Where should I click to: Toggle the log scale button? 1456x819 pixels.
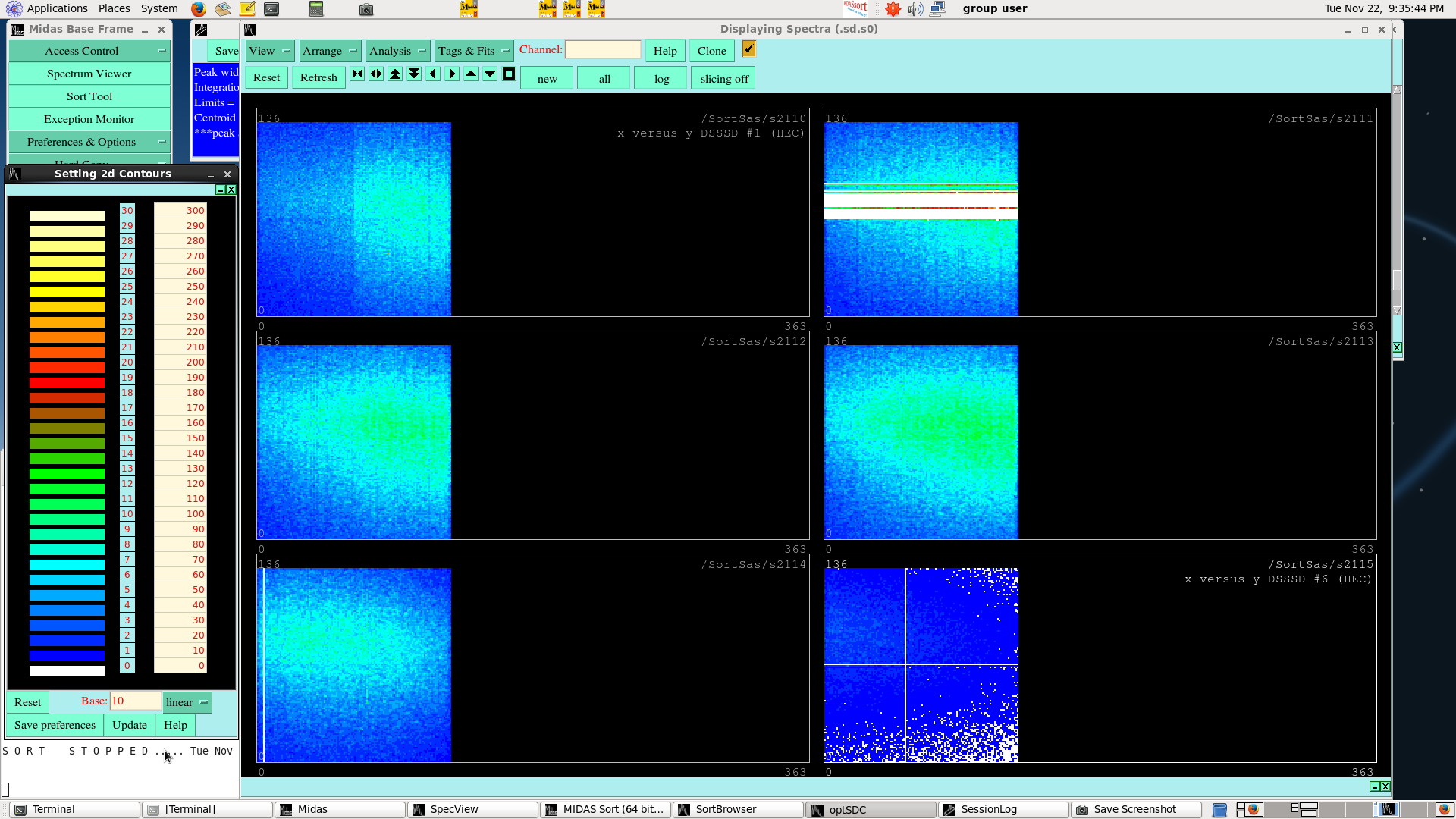(x=662, y=78)
